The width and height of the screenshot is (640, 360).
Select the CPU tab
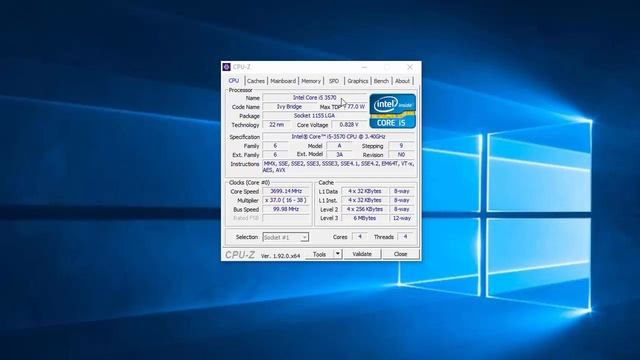point(234,80)
